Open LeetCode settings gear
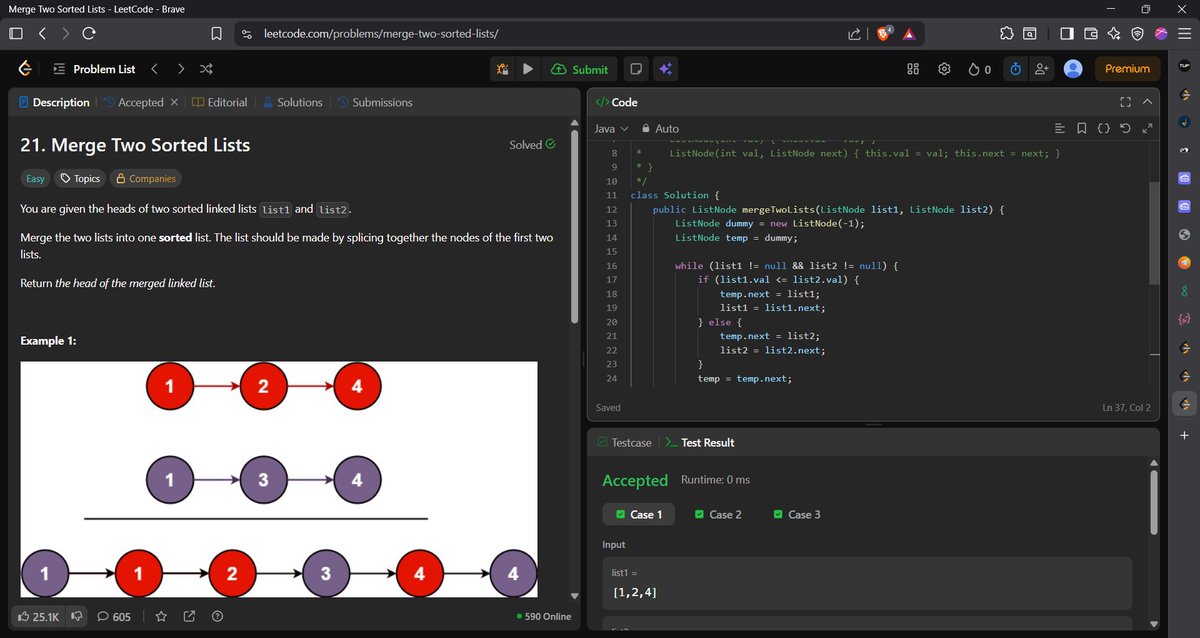 (943, 69)
